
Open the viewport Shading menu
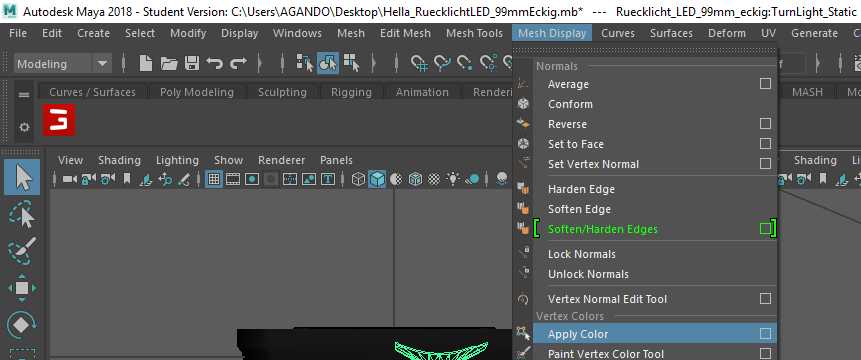tap(119, 160)
